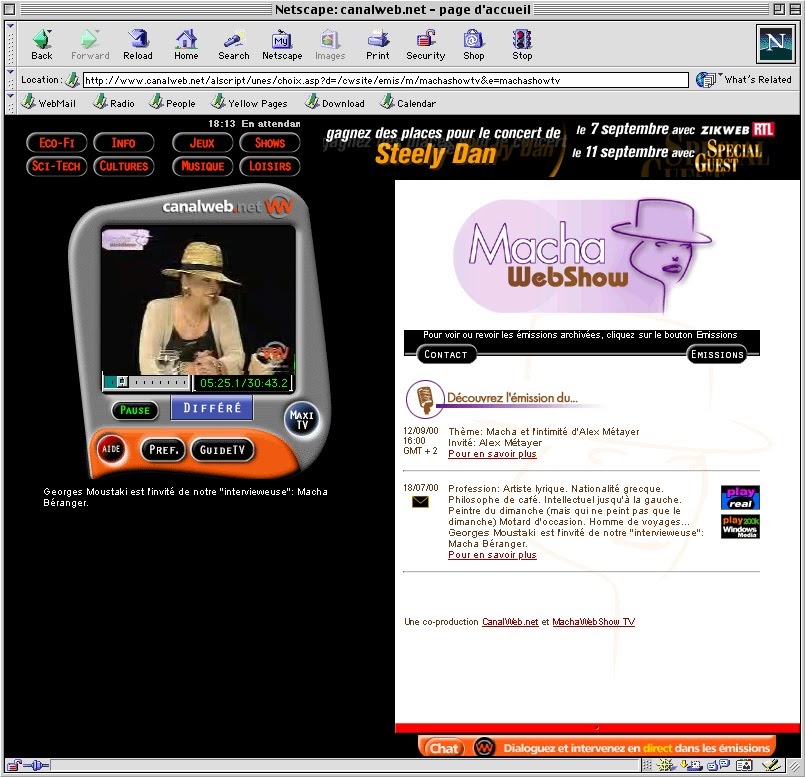The image size is (805, 777).
Task: Open the What's Related button
Action: click(744, 80)
